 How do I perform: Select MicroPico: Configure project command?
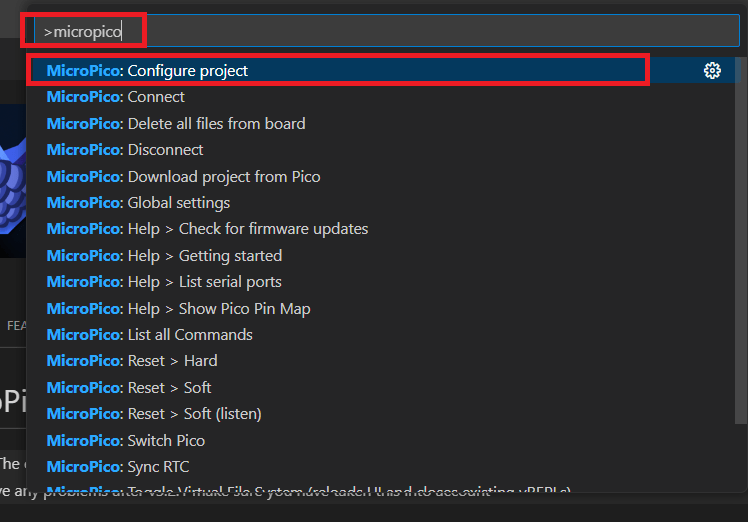147,71
